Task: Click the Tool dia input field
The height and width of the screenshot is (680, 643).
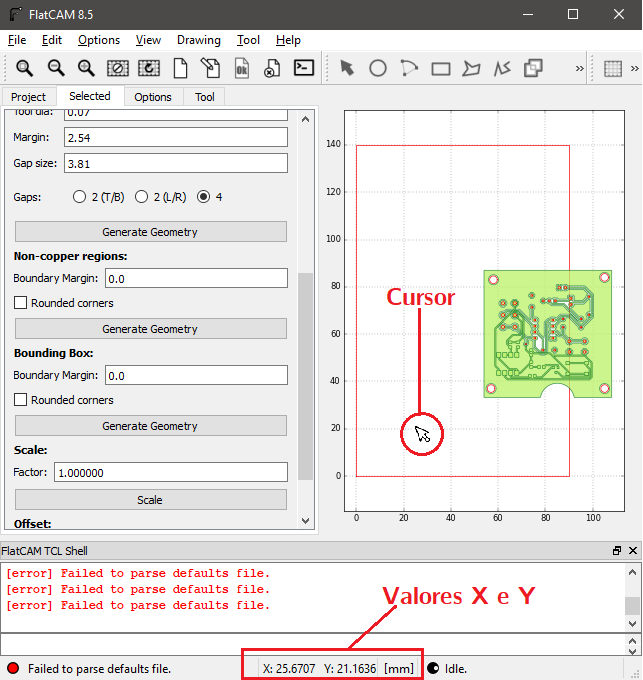Action: 176,114
